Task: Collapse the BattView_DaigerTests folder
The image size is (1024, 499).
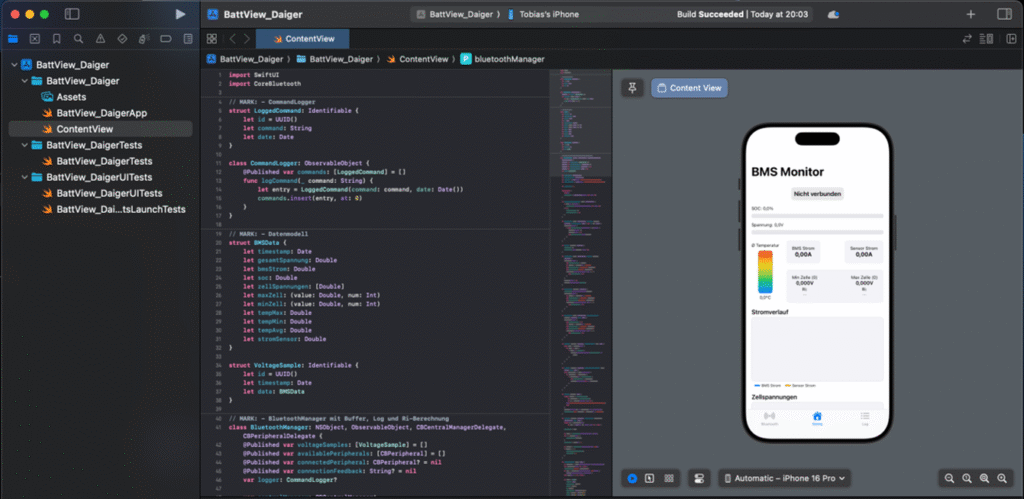Action: pyautogui.click(x=23, y=145)
